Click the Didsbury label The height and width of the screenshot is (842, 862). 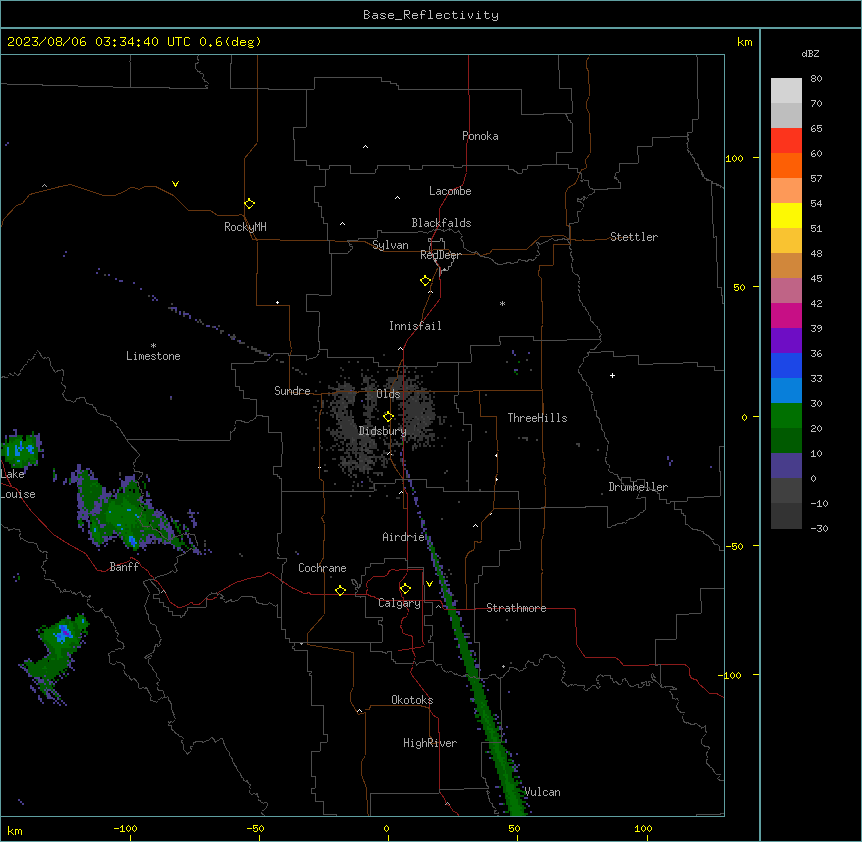pos(382,431)
